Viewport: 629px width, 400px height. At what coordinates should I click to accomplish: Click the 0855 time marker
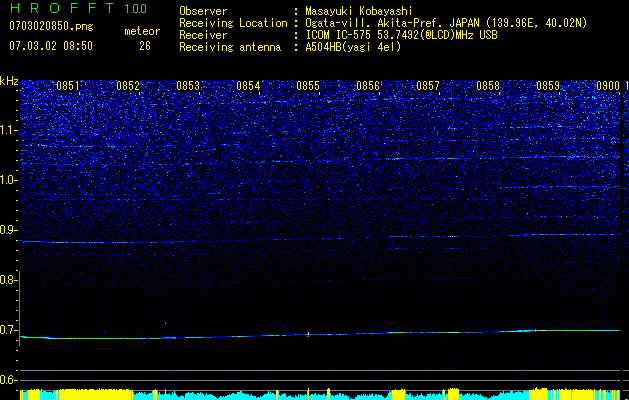[308, 86]
